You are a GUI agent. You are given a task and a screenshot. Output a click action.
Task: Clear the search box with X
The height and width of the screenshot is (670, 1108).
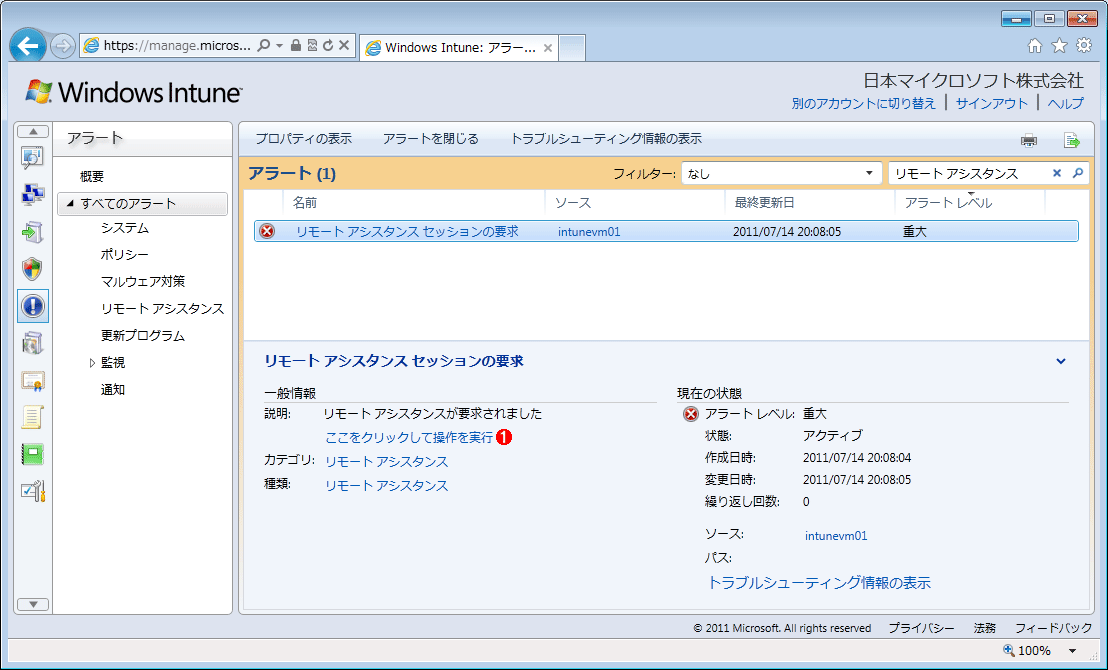tap(1056, 173)
